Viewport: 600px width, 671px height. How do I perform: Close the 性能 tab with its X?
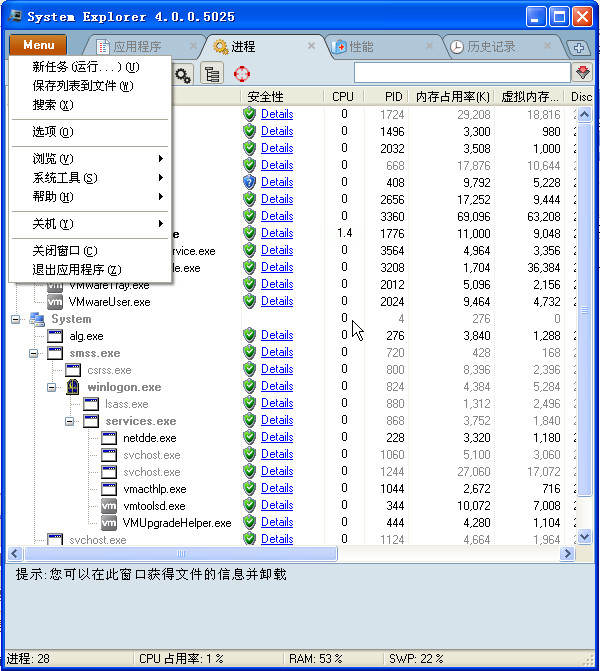coord(429,45)
